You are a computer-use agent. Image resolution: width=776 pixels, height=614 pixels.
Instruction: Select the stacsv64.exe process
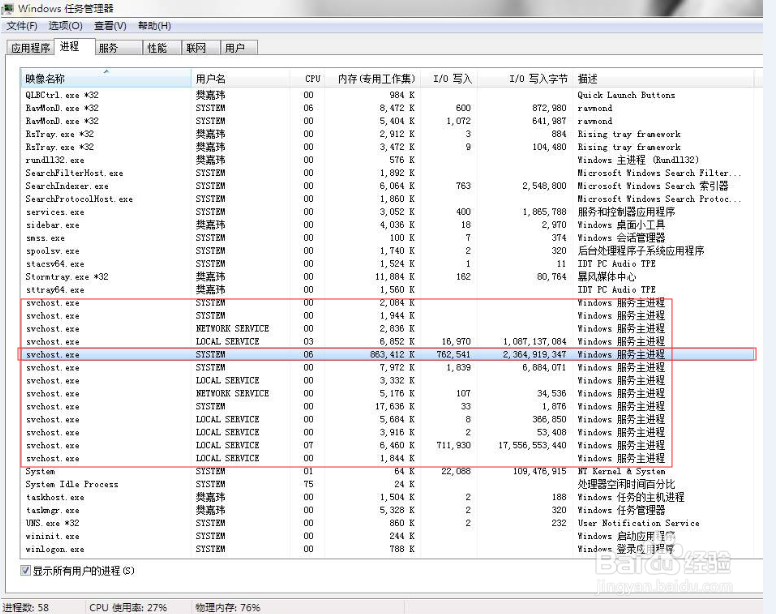pos(387,264)
